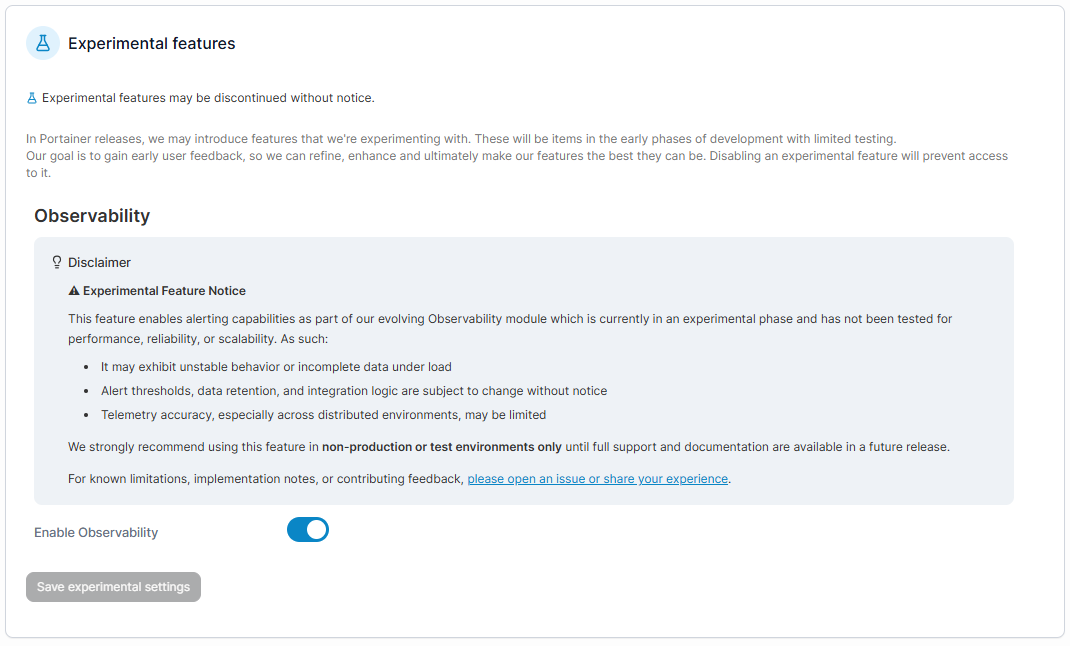
Task: Click the small flask icon before discontinued notice
Action: click(32, 98)
